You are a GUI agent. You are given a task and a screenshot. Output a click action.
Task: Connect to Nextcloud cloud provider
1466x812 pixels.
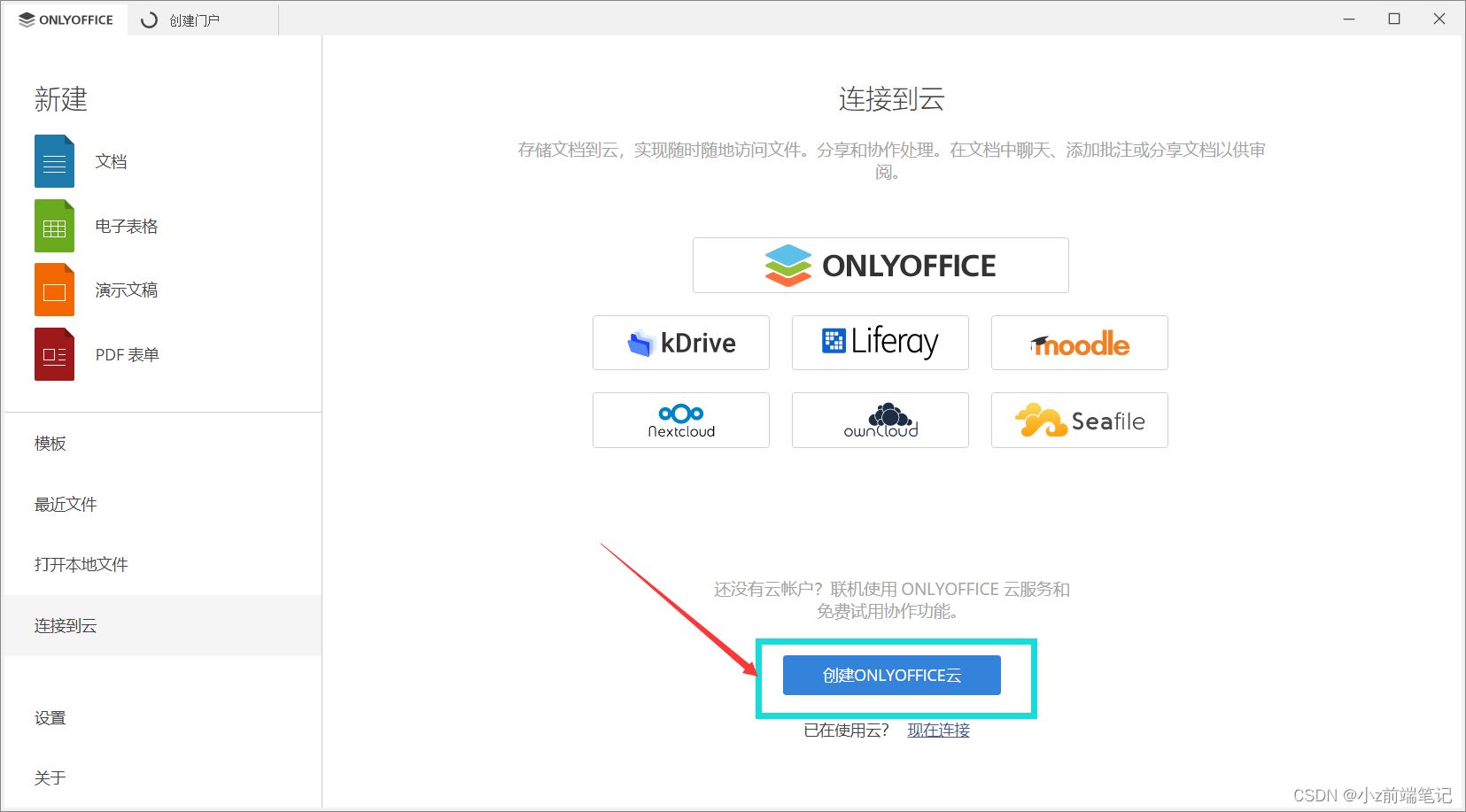681,420
